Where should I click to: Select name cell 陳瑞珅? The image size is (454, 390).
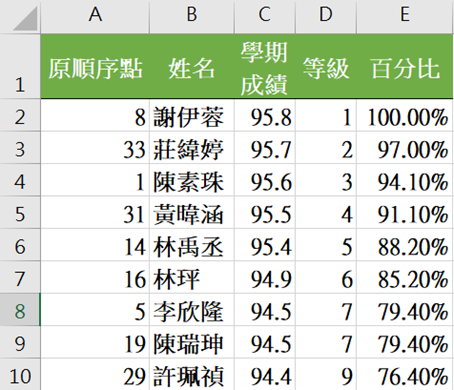(x=192, y=342)
